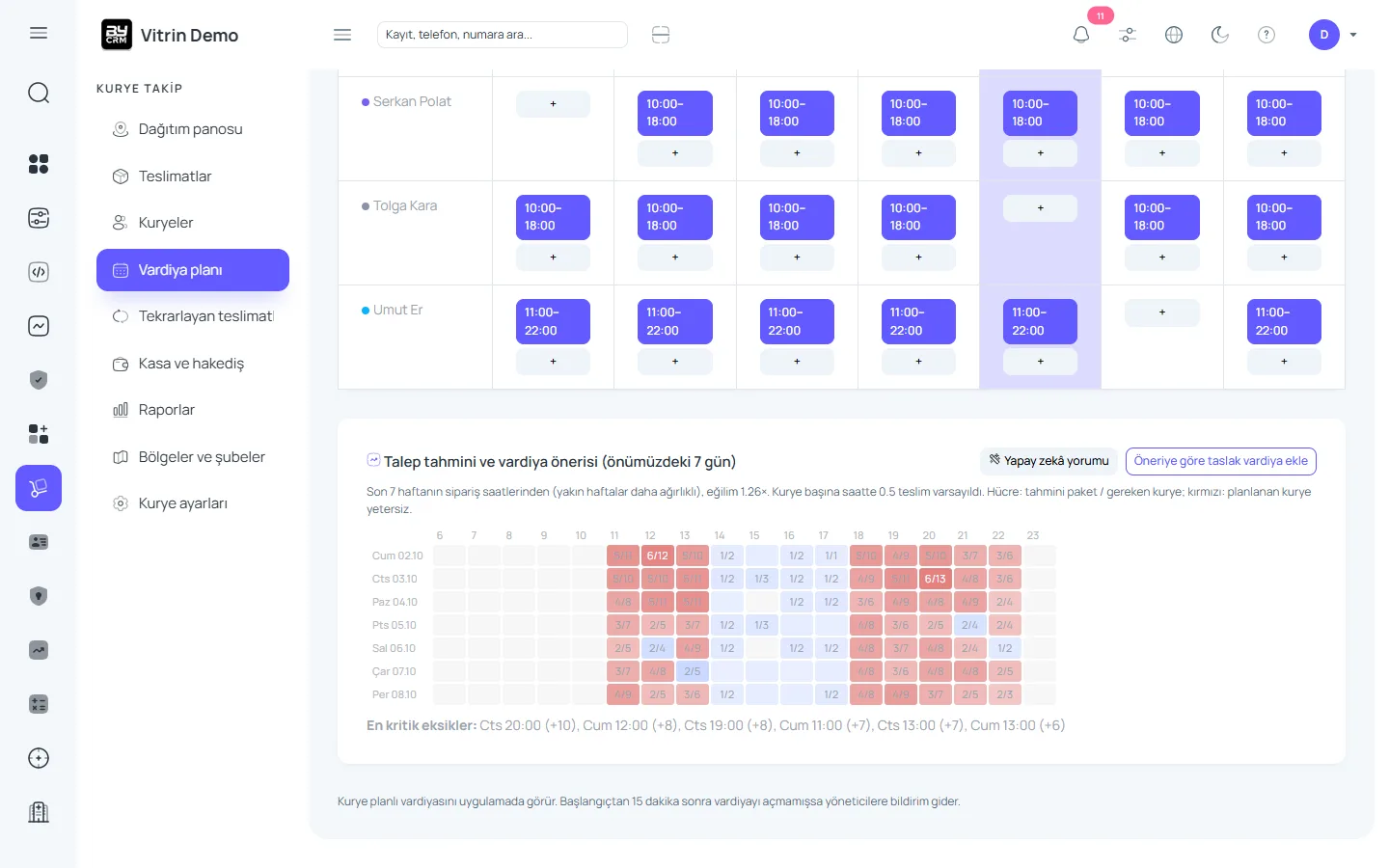
Task: Click Yapay zekâ yorumu button
Action: [x=1049, y=461]
